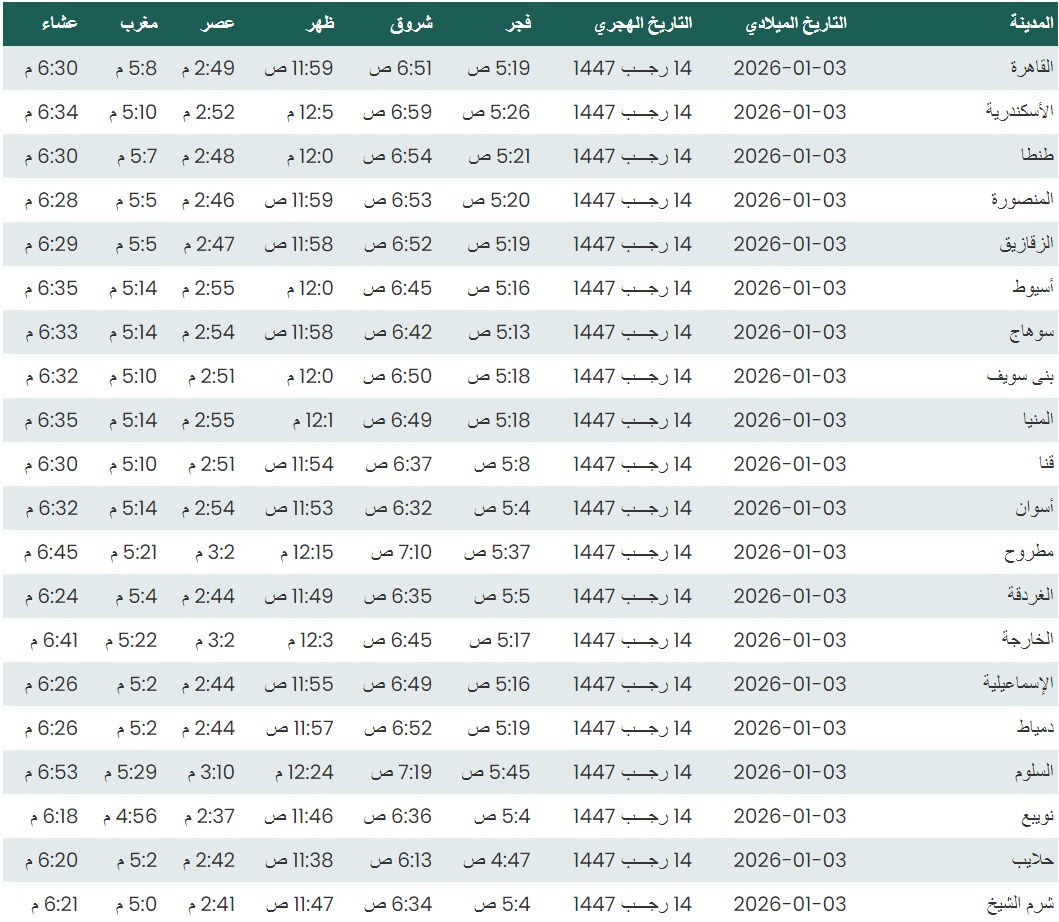Click the القاهرة city name

(1033, 68)
